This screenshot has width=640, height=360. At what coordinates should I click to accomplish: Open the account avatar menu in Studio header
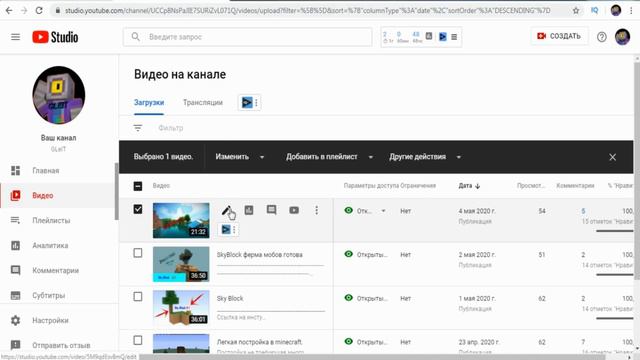click(622, 37)
